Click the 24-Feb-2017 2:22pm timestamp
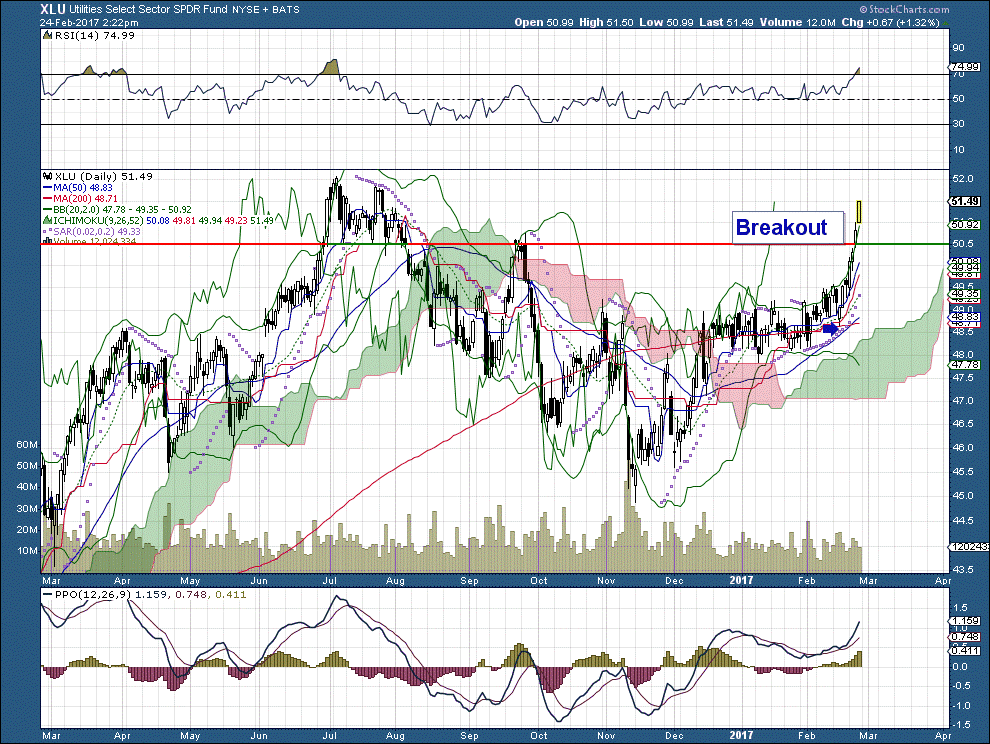This screenshot has height=744, width=990. point(90,22)
